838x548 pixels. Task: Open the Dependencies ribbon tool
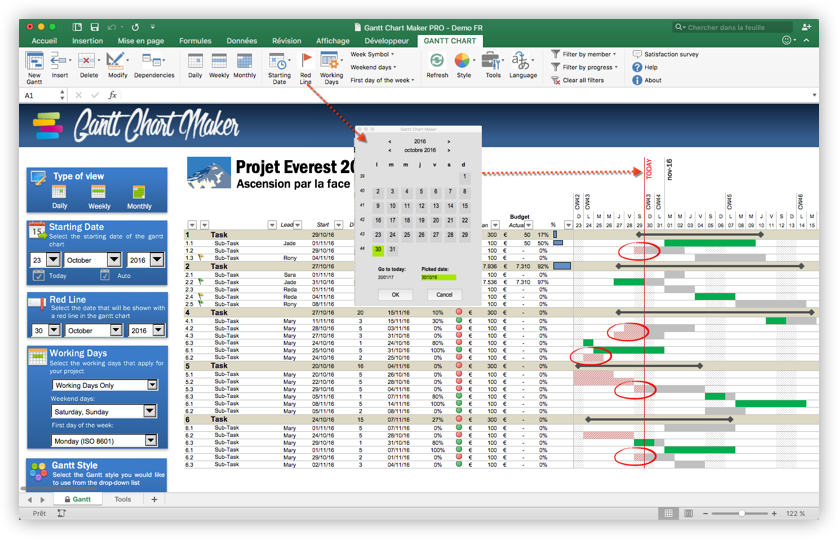coord(154,65)
